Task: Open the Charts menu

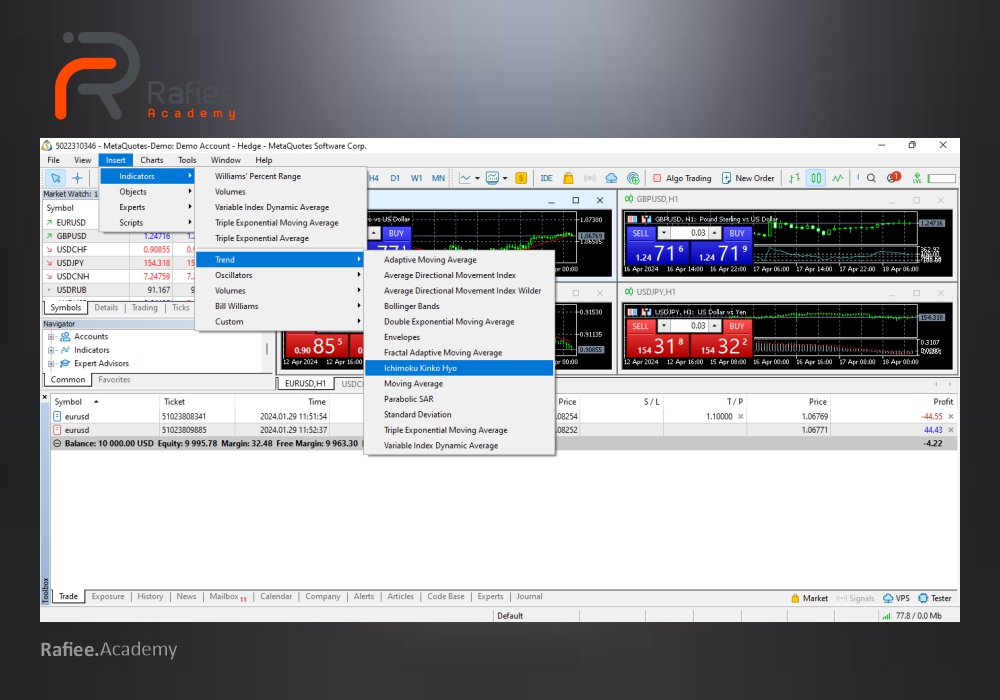Action: click(152, 160)
